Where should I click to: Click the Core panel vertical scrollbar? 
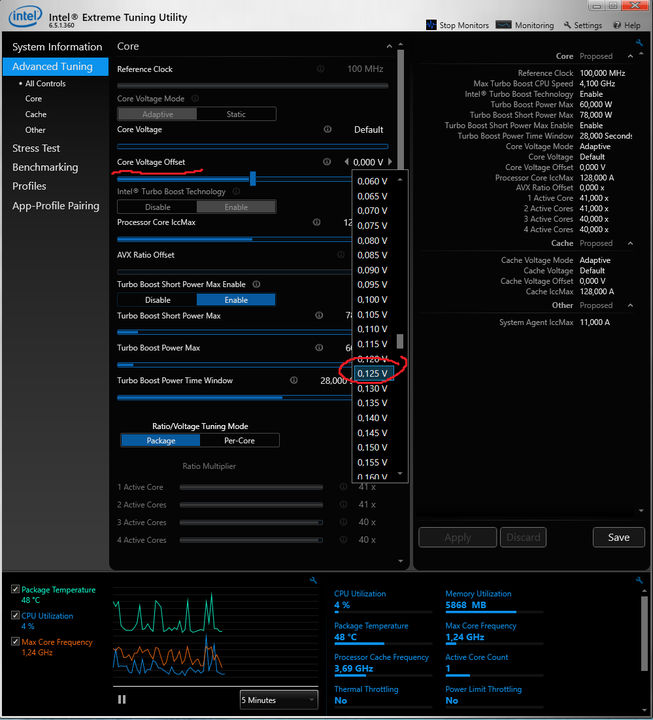click(400, 109)
